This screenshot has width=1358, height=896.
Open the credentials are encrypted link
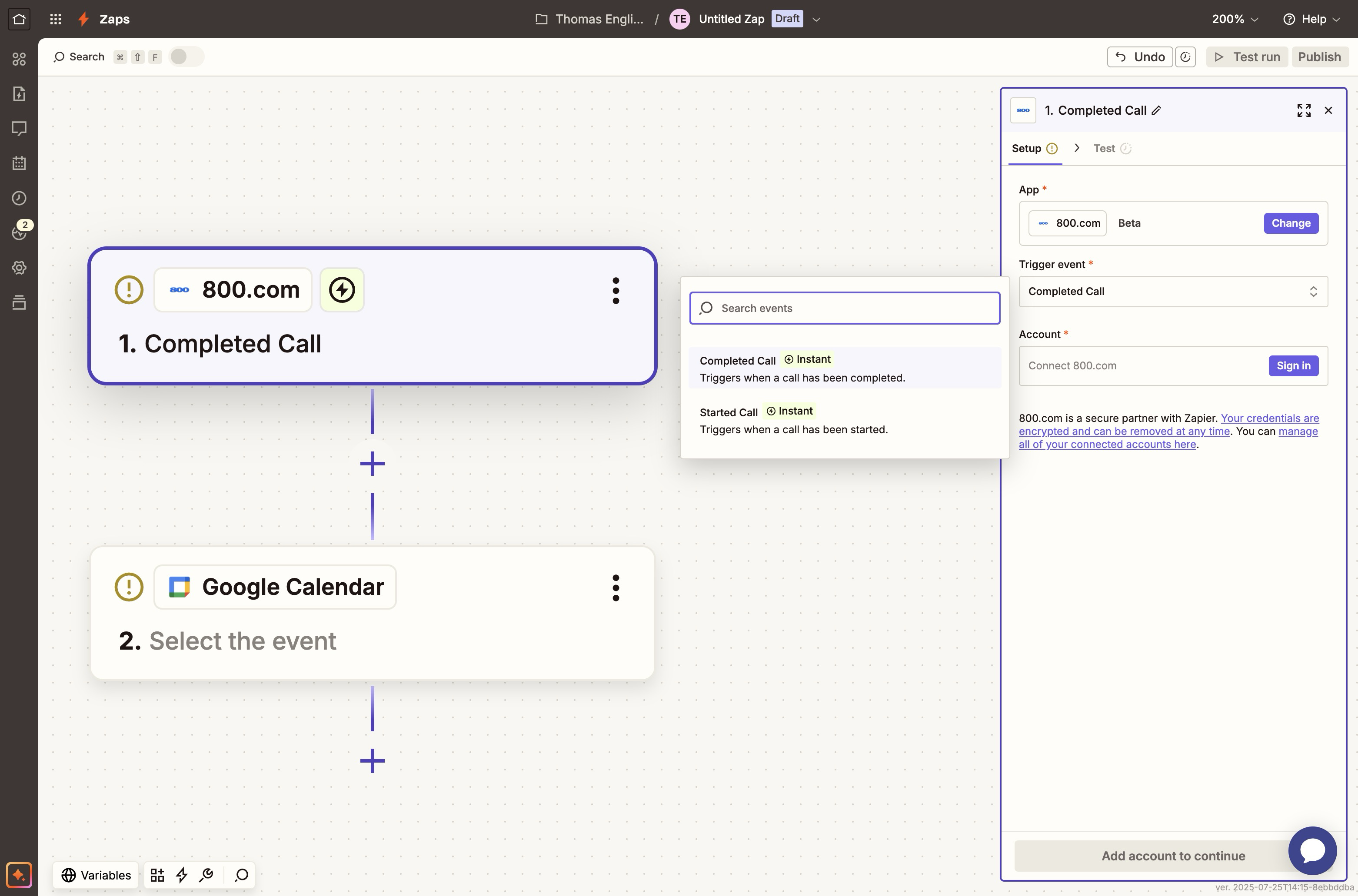pyautogui.click(x=1169, y=425)
